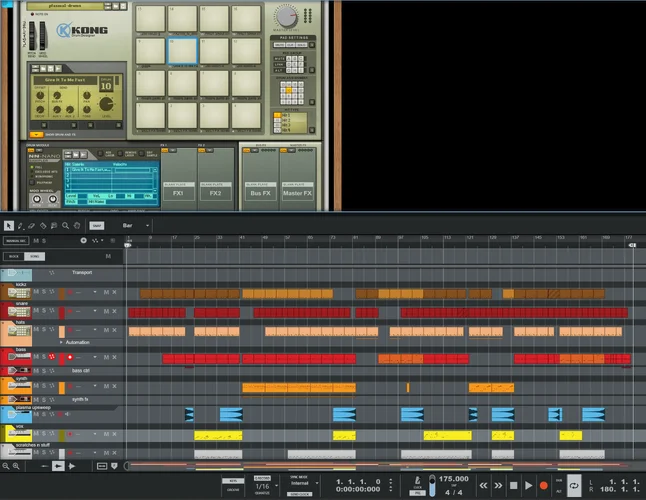Image resolution: width=646 pixels, height=500 pixels.
Task: Solo the snare track
Action: [43, 312]
